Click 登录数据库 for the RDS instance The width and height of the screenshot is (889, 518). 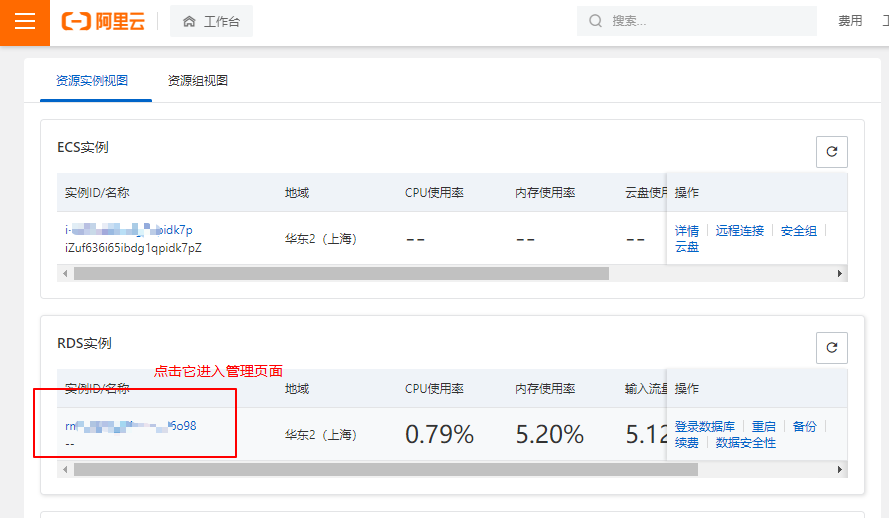point(705,426)
